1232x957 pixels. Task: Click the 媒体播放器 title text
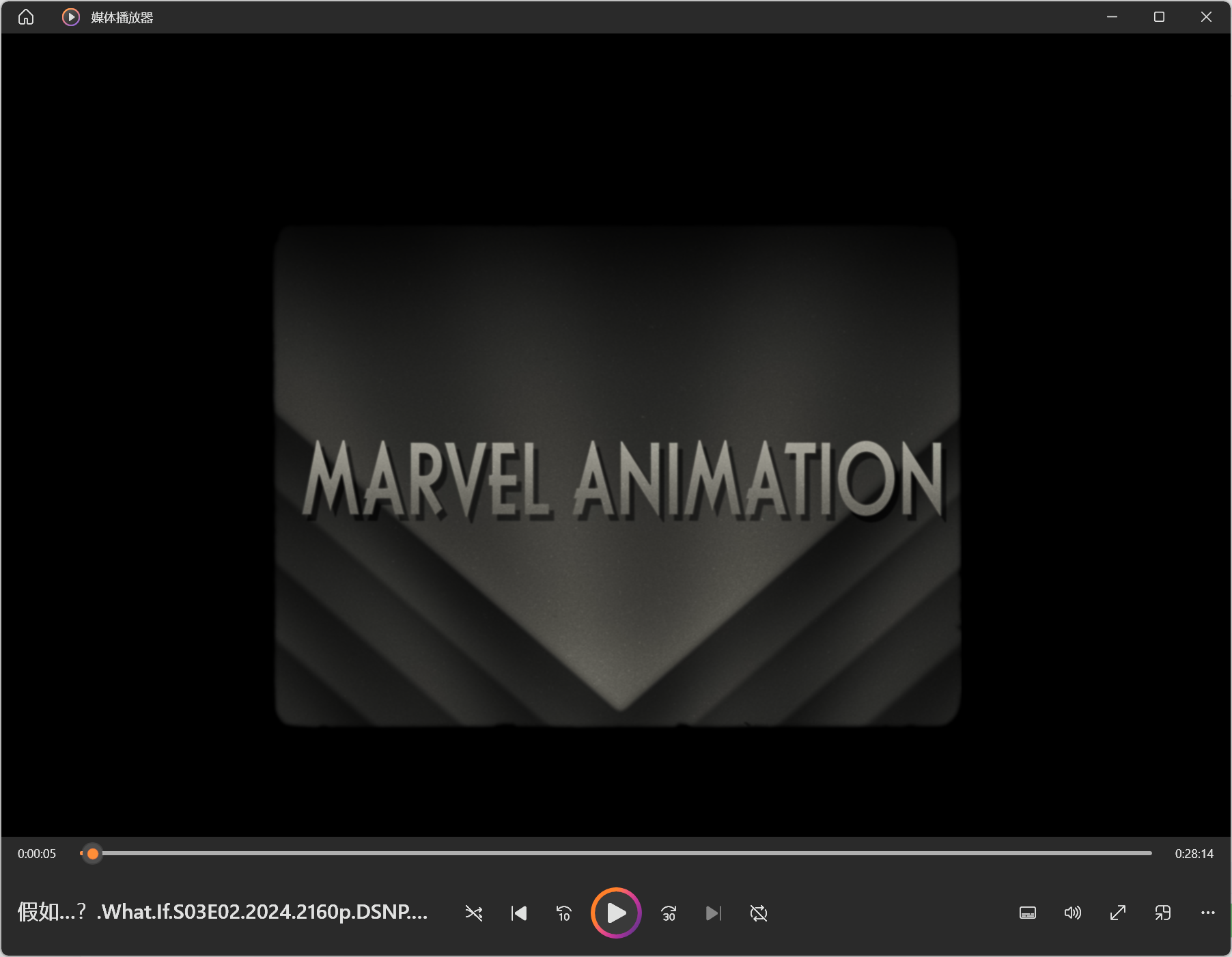pos(122,18)
